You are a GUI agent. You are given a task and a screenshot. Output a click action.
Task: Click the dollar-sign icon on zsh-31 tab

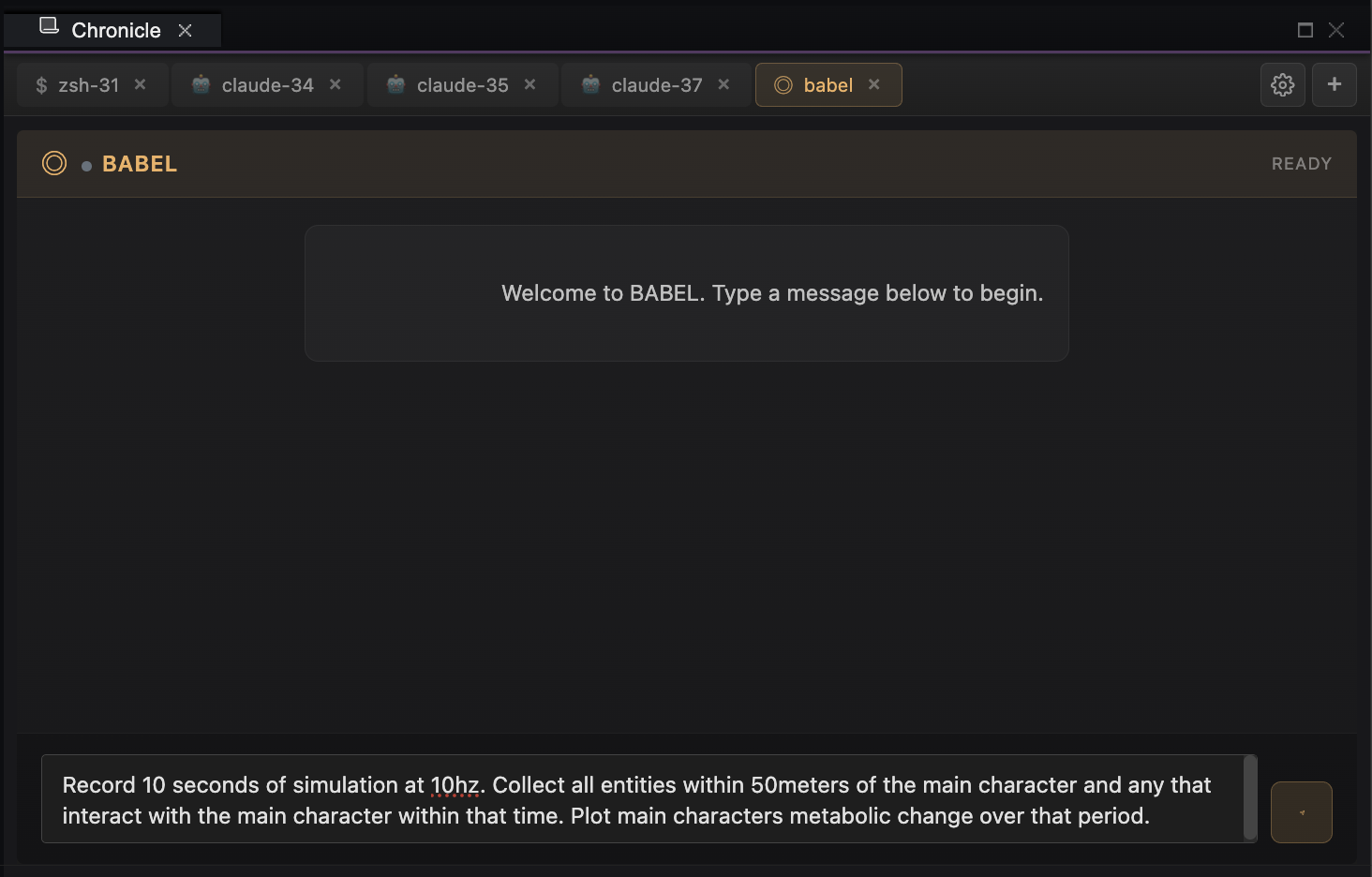coord(40,84)
